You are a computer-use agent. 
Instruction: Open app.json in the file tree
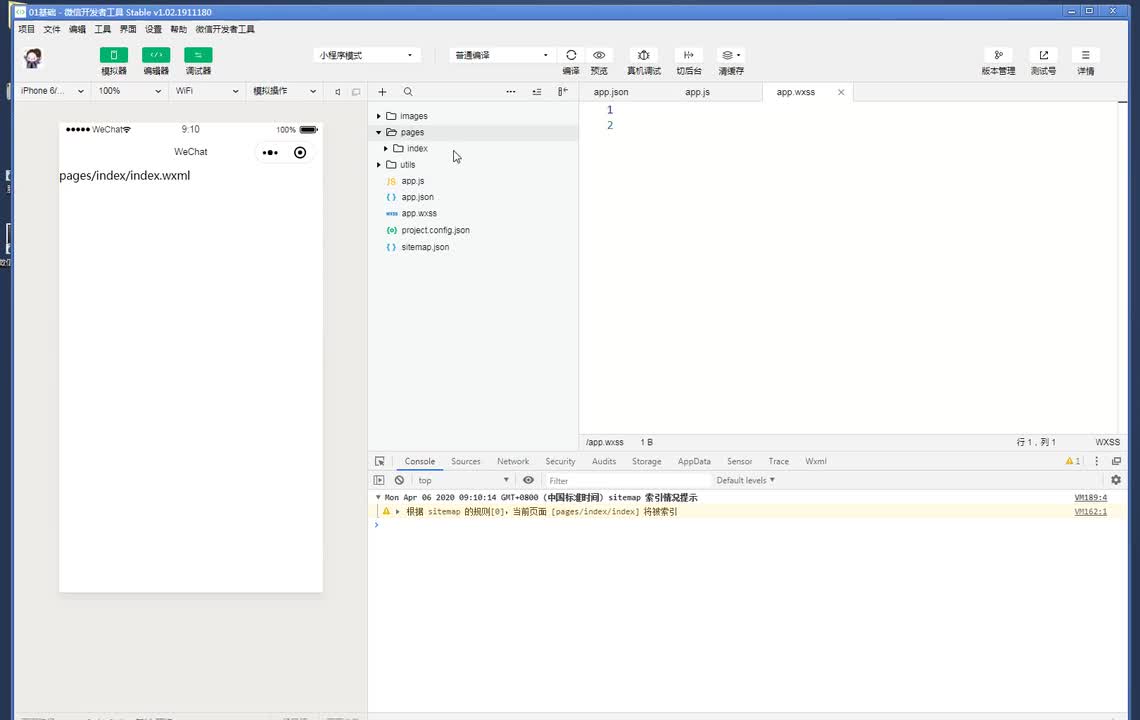[417, 197]
